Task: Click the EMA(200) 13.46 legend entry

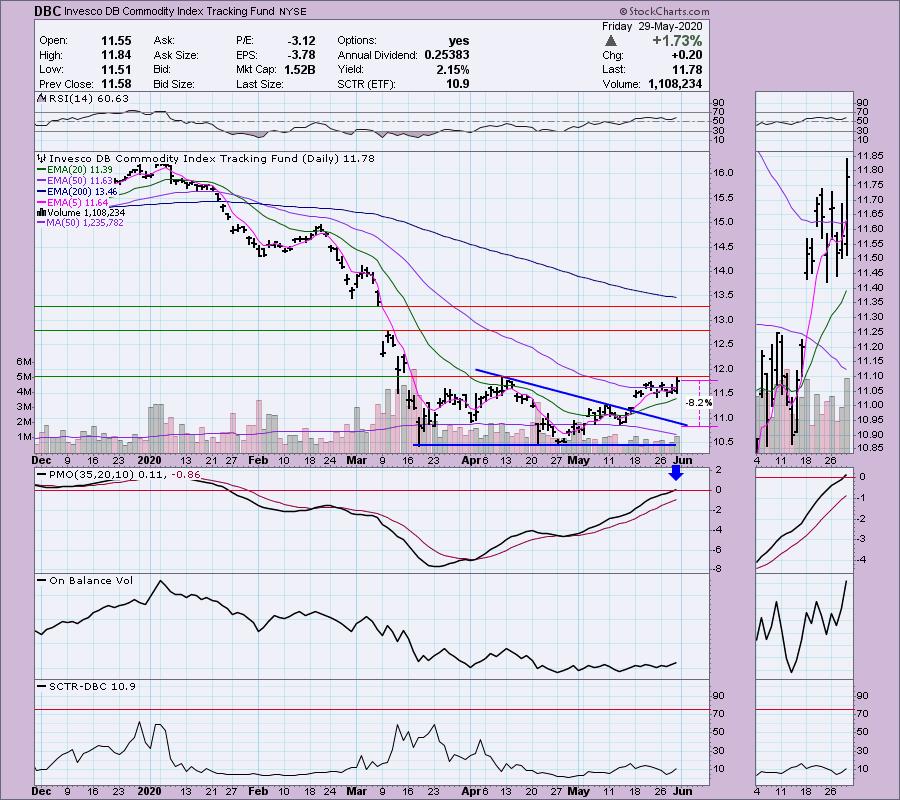Action: click(x=83, y=192)
